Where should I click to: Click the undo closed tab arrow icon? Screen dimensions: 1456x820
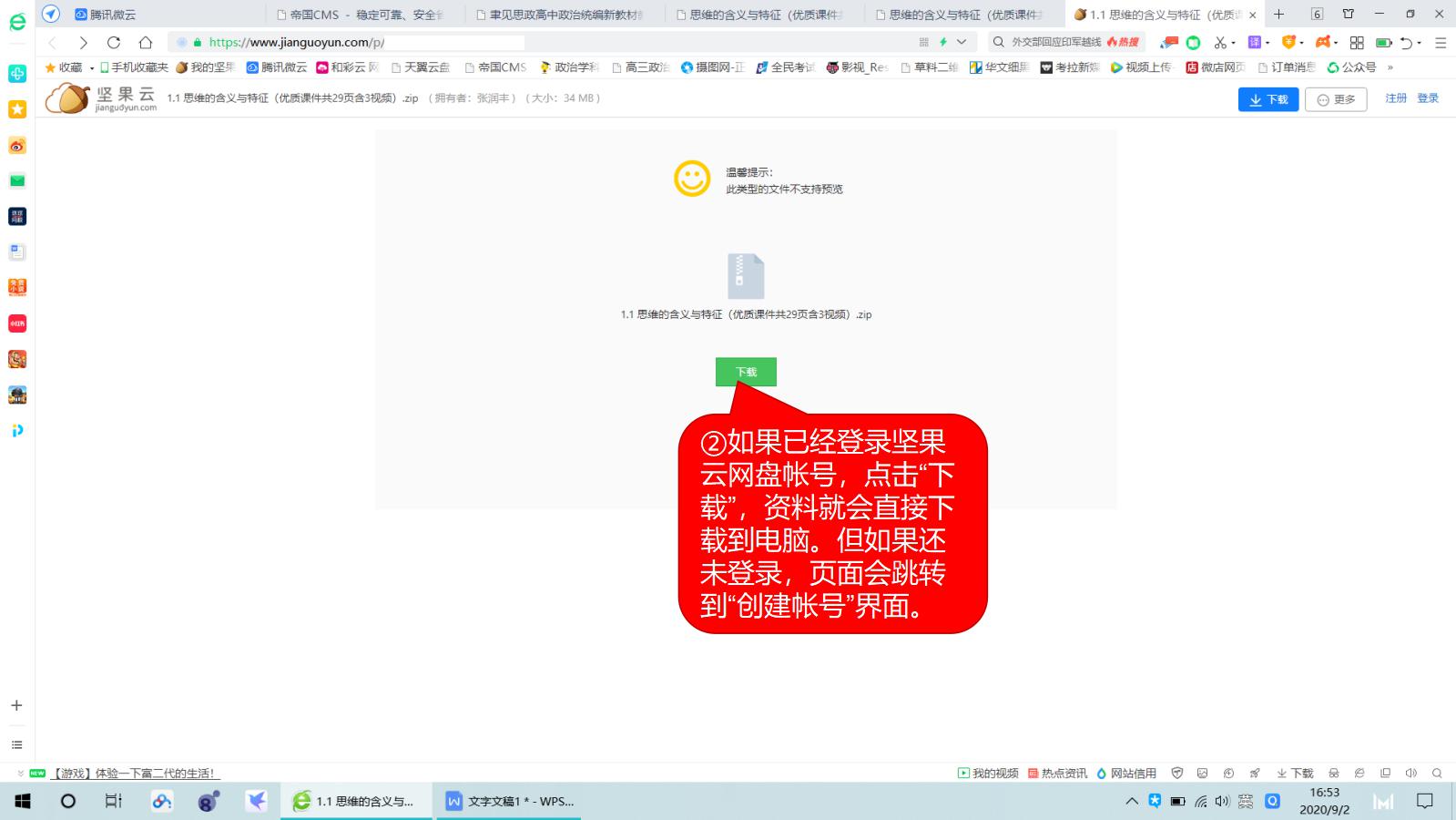click(1407, 43)
